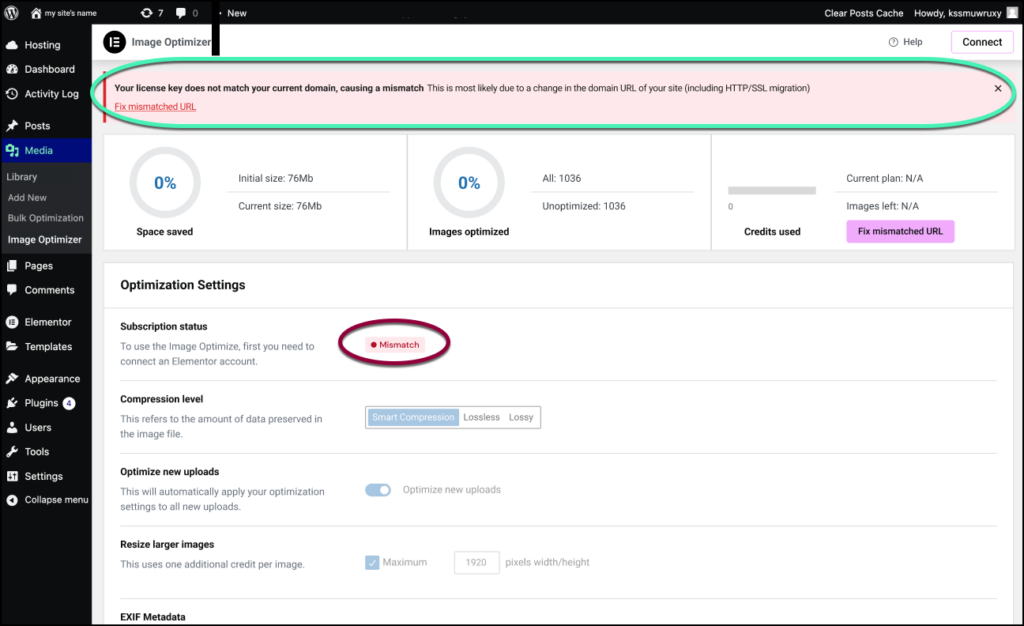Open the Bulk Optimization submenu item
The width and height of the screenshot is (1024, 626).
pyautogui.click(x=45, y=218)
